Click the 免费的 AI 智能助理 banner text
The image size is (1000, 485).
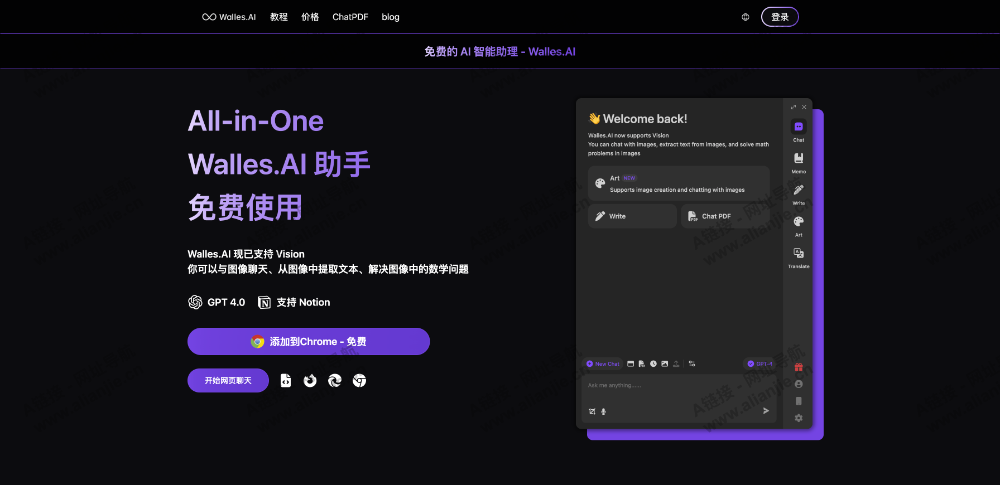500,51
